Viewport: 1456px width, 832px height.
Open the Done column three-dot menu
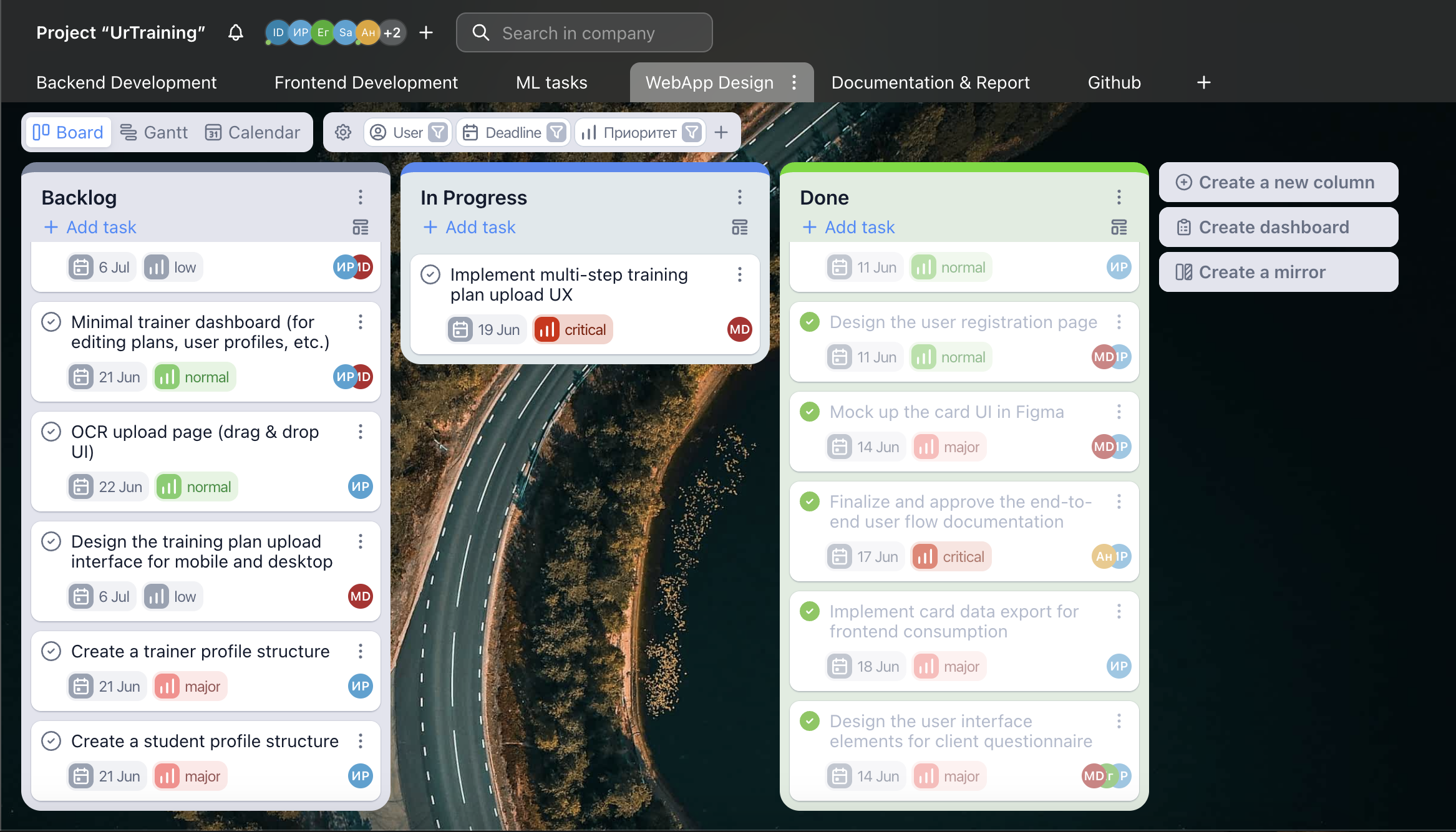coord(1119,197)
